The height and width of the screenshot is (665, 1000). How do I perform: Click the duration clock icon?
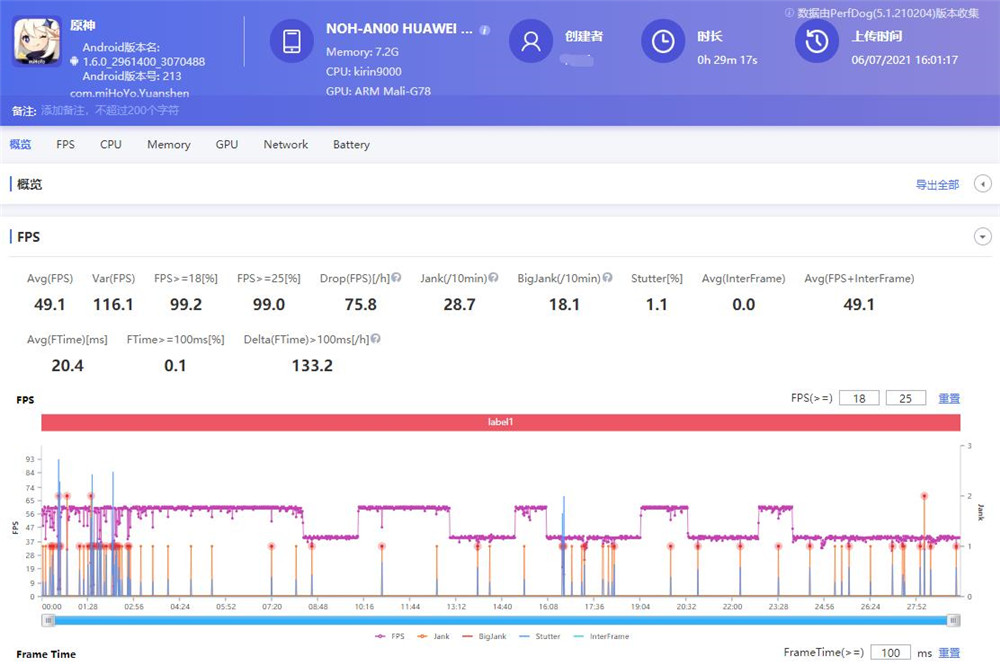pyautogui.click(x=663, y=41)
